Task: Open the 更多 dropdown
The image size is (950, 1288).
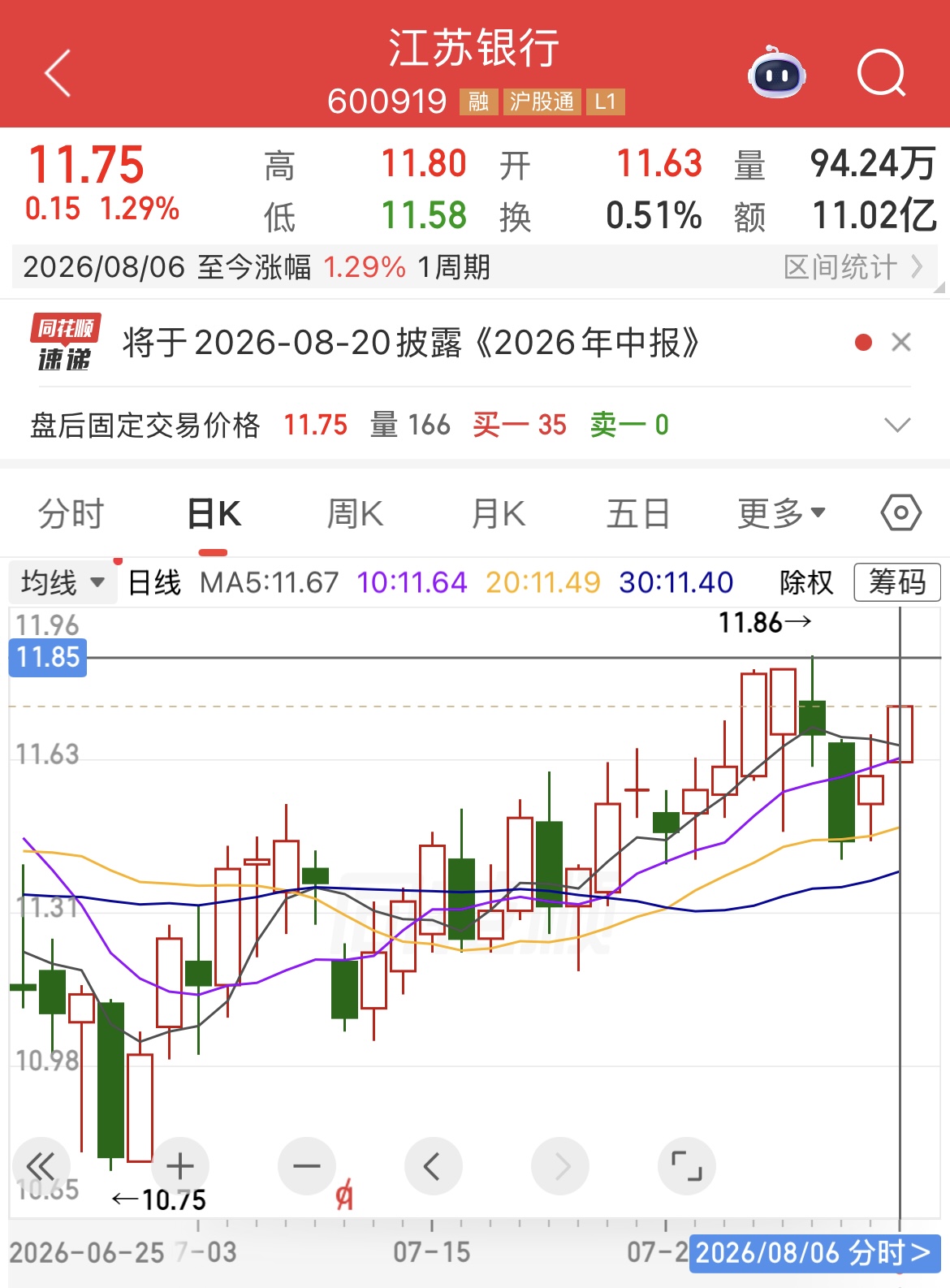Action: pos(781,514)
